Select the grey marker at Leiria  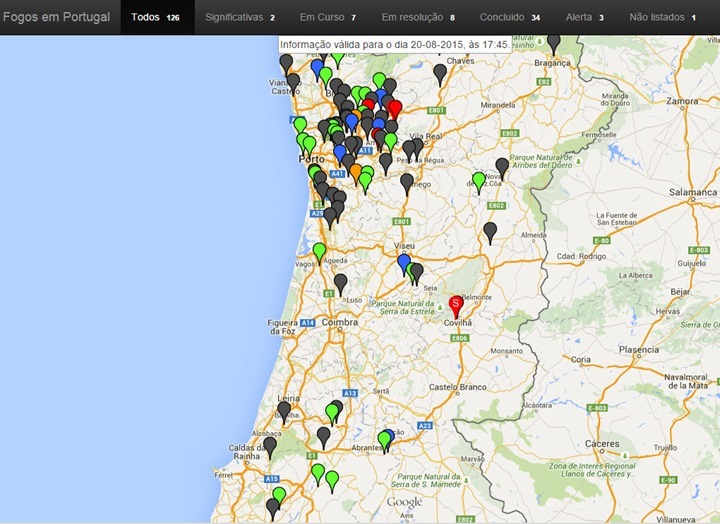[284, 412]
